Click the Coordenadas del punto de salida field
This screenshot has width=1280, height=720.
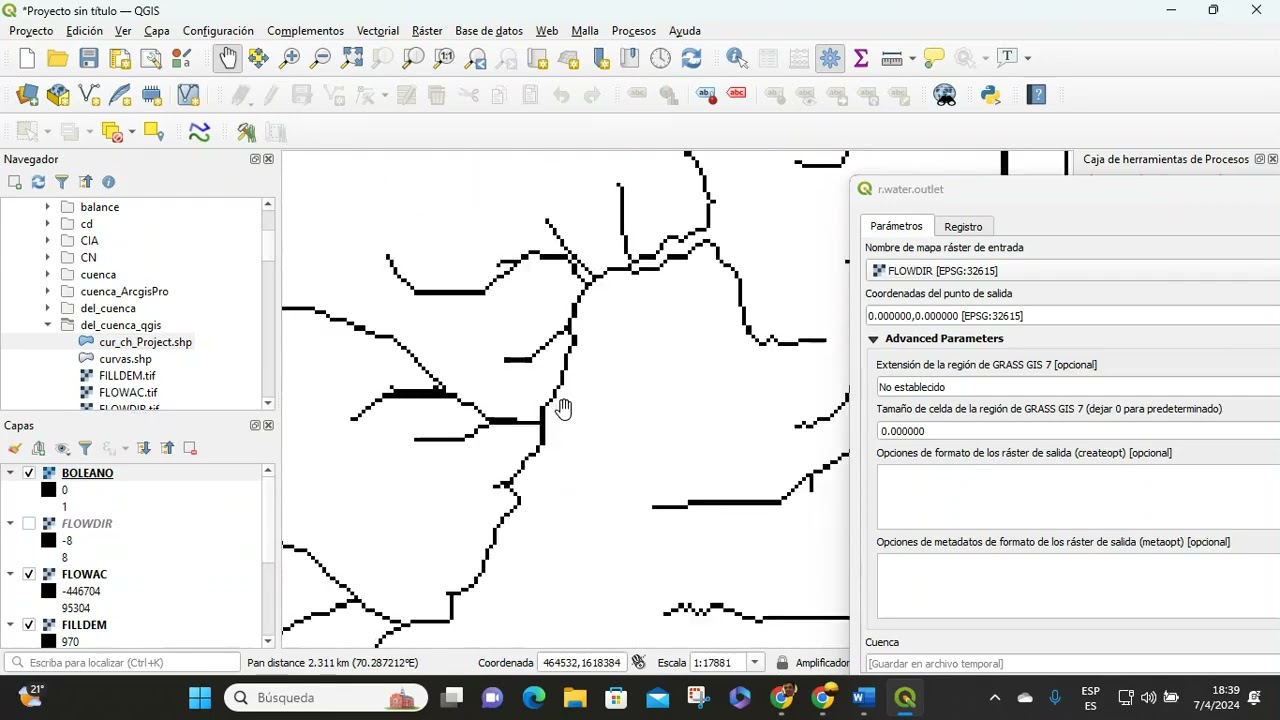pos(1072,316)
